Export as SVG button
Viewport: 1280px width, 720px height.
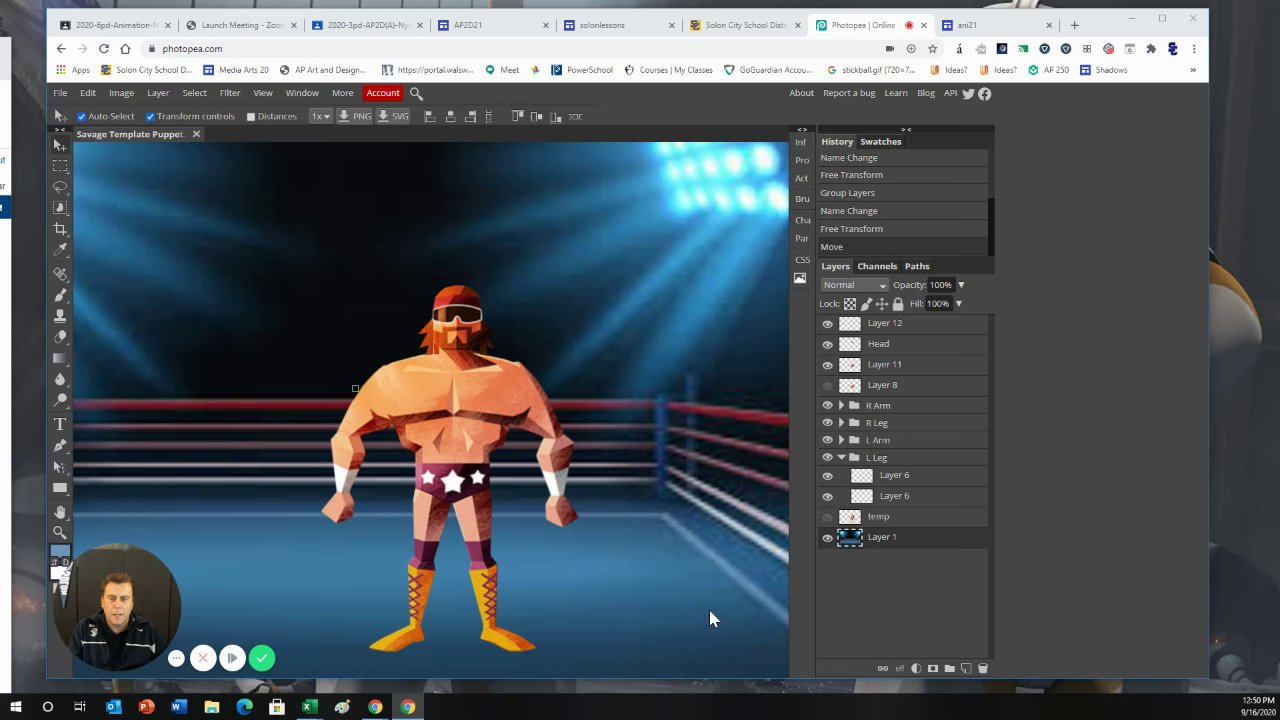click(x=393, y=116)
